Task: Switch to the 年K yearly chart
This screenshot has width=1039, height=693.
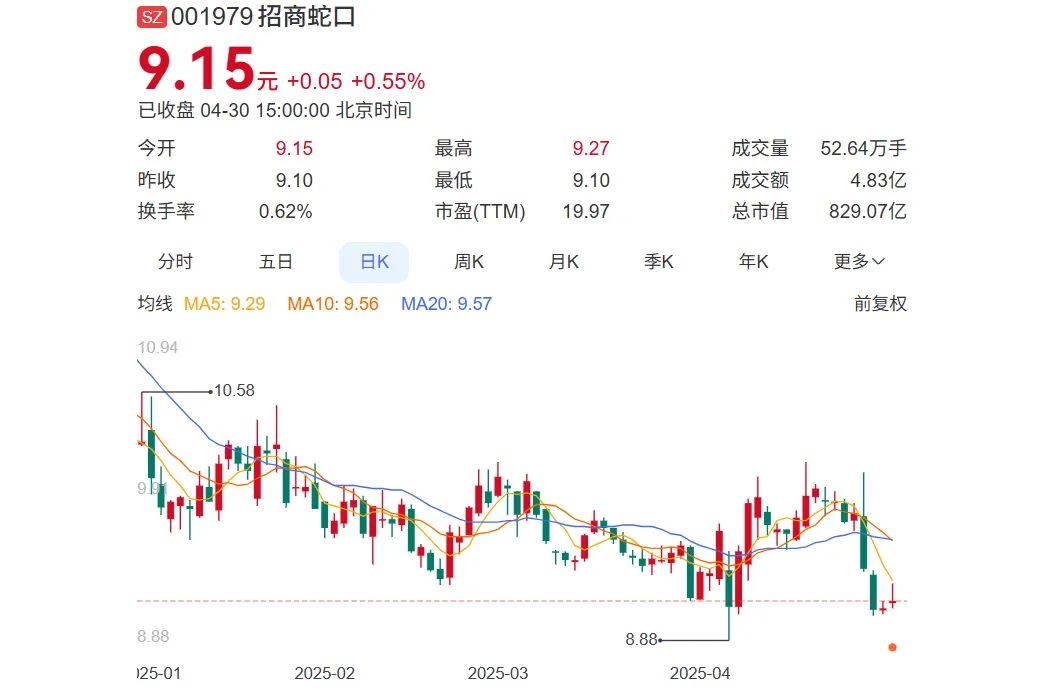Action: (754, 262)
